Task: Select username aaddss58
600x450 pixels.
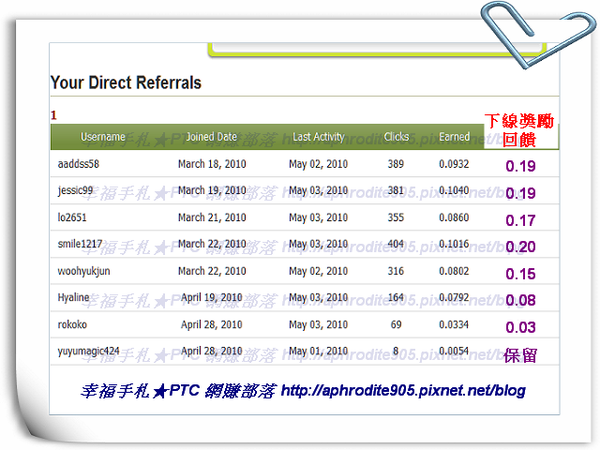Action: tap(78, 164)
